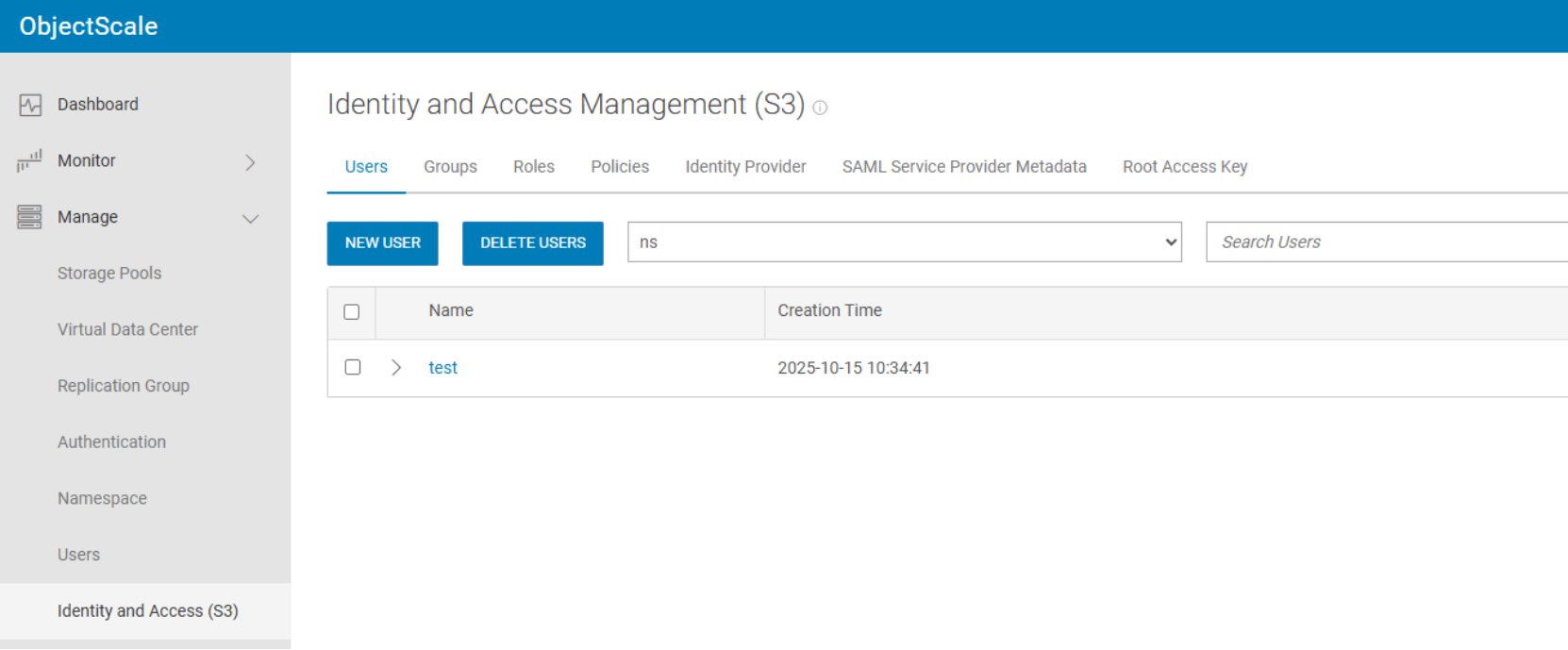Click the Name column header
The height and width of the screenshot is (650, 1568).
451,311
